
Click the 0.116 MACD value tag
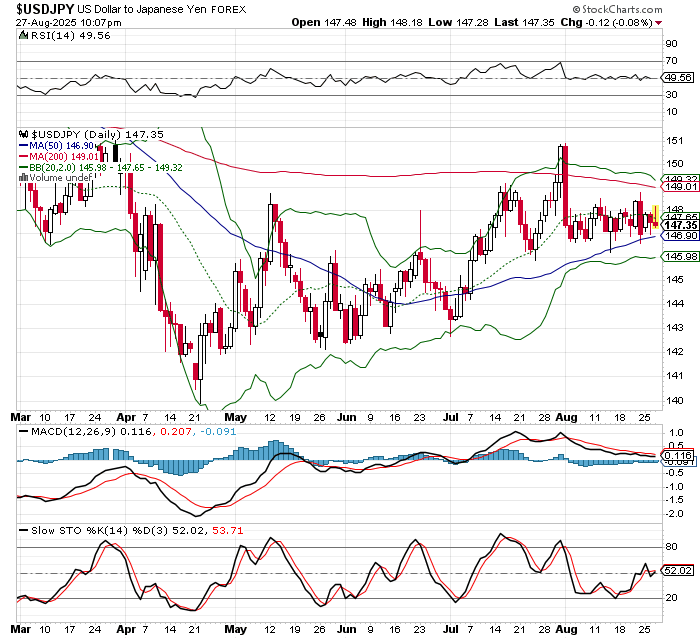[678, 455]
